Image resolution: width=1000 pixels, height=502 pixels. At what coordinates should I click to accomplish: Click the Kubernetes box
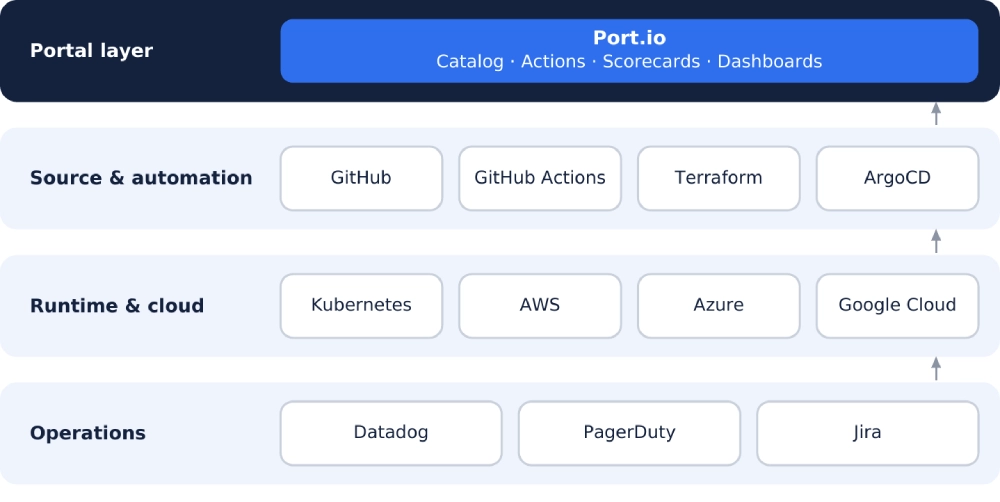[361, 306]
